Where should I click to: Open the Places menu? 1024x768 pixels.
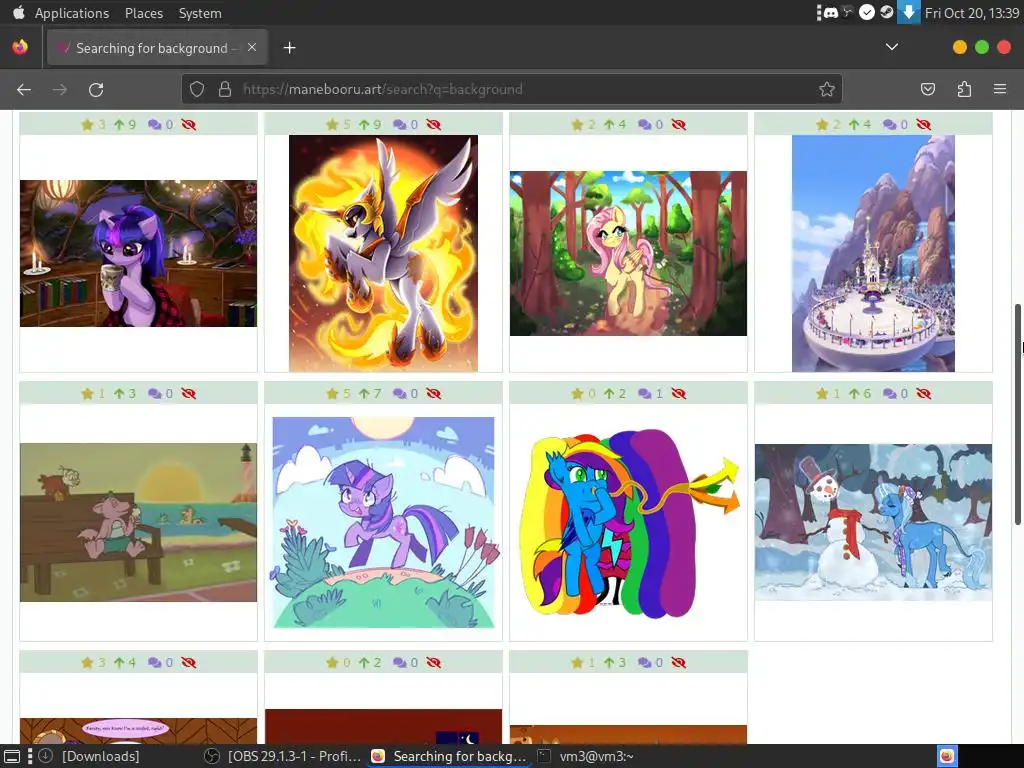(144, 13)
